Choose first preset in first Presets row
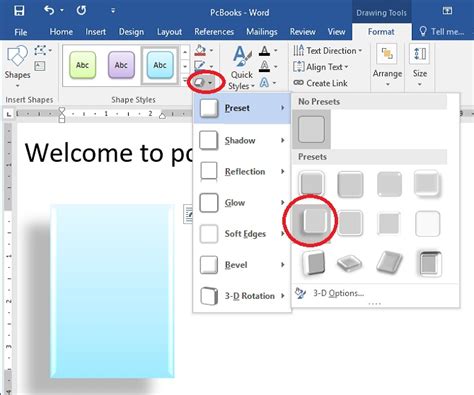The height and width of the screenshot is (395, 474). (x=311, y=183)
